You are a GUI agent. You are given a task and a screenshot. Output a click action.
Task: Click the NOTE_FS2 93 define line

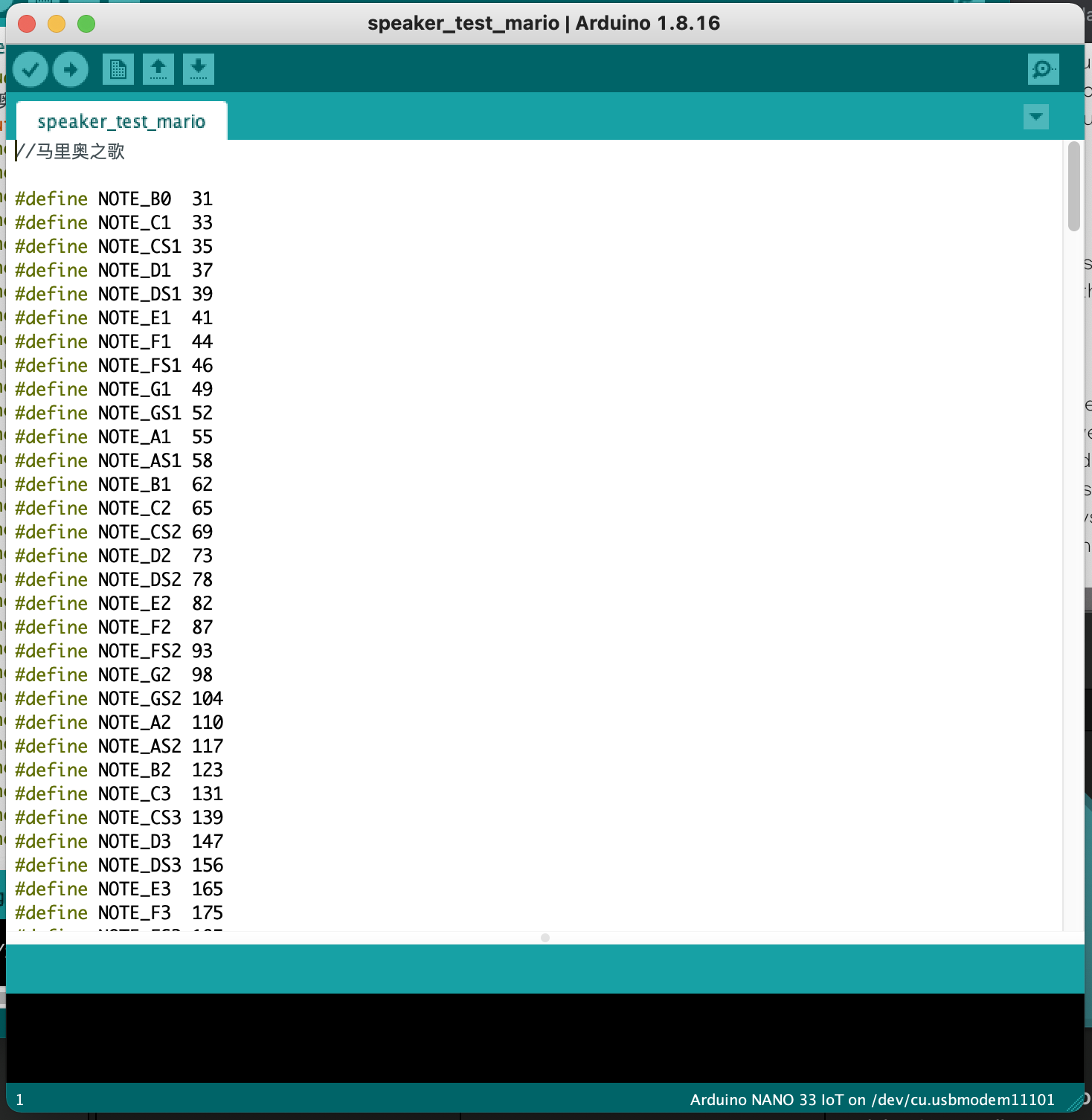(x=114, y=651)
